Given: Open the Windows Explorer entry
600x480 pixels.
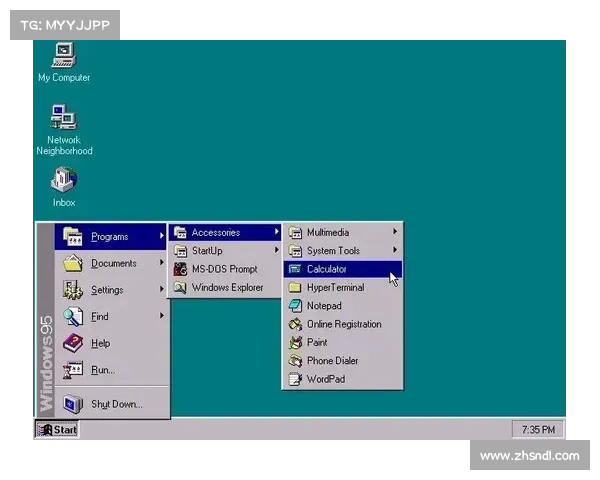Looking at the screenshot, I should [x=225, y=287].
